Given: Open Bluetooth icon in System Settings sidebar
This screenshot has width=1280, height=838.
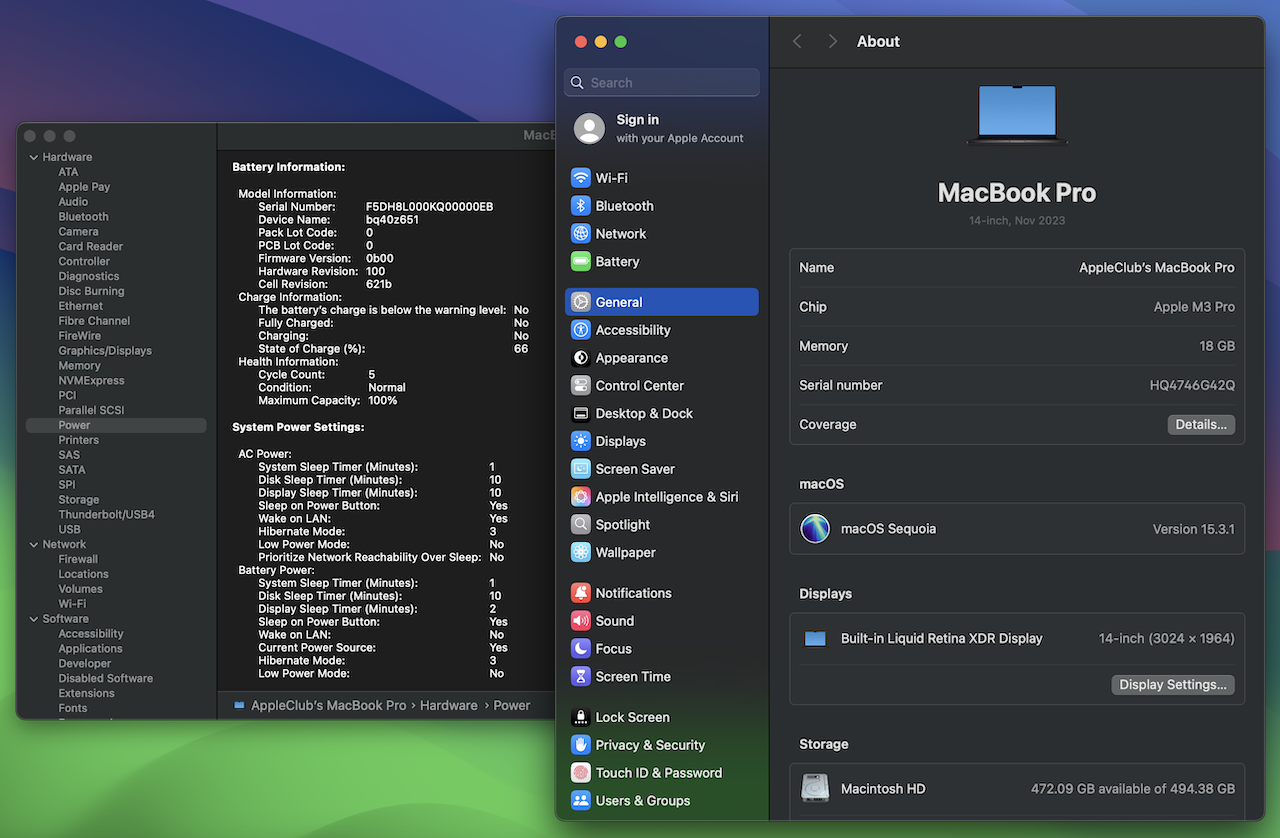Looking at the screenshot, I should 581,206.
